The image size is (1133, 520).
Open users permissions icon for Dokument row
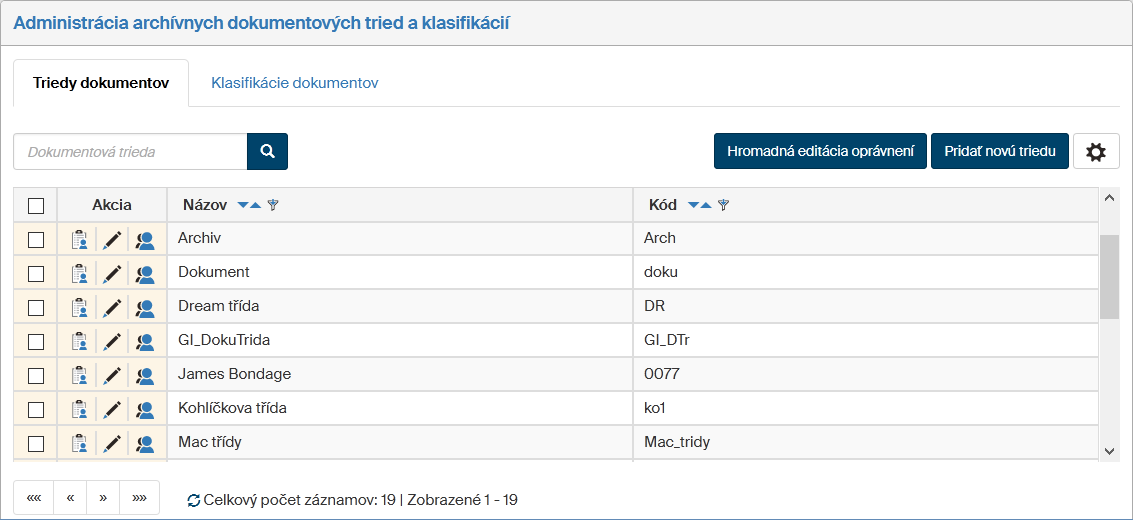145,274
